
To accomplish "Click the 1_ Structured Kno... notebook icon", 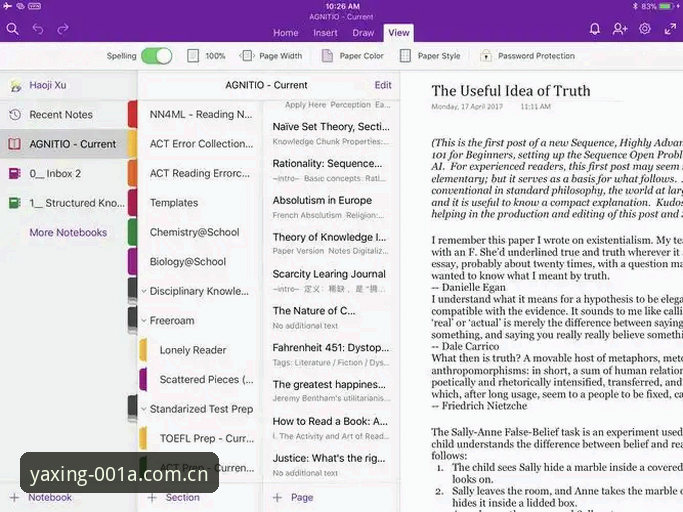I will [14, 203].
